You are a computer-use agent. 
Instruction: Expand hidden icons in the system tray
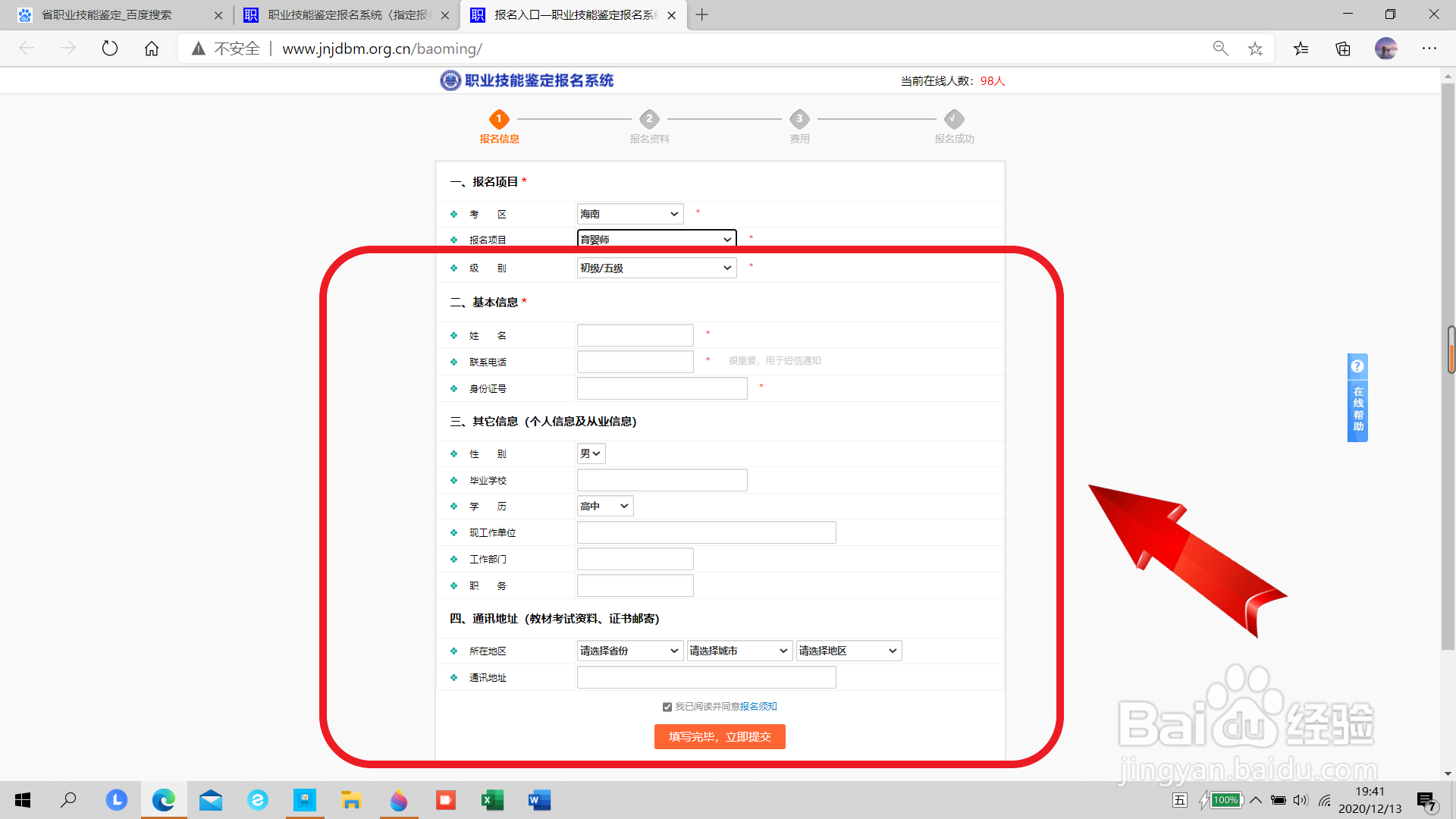(1256, 800)
